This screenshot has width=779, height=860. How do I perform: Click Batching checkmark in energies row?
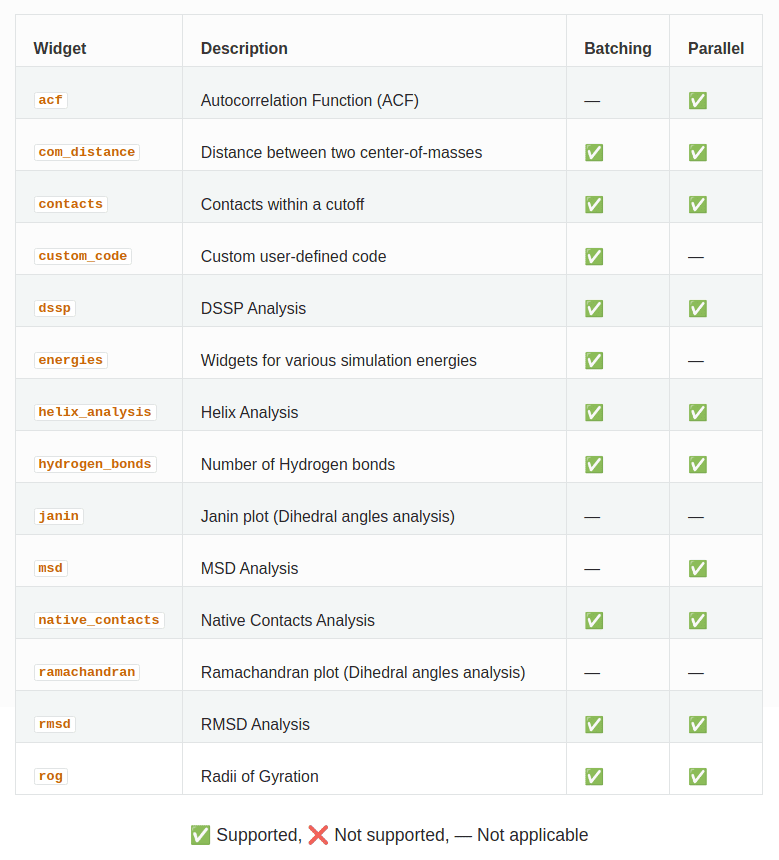pos(594,360)
